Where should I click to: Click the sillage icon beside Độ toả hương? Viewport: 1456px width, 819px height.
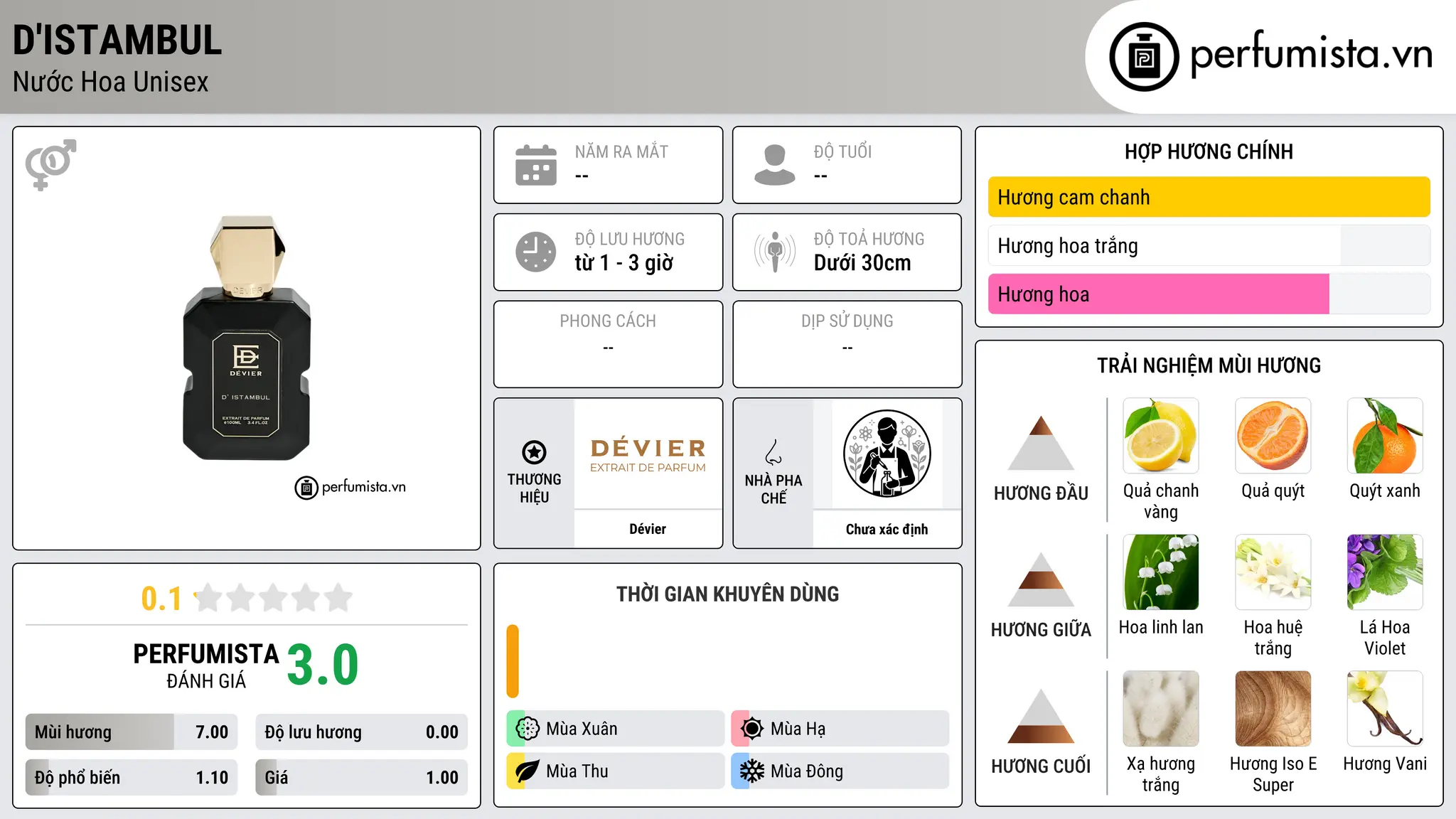coord(774,252)
